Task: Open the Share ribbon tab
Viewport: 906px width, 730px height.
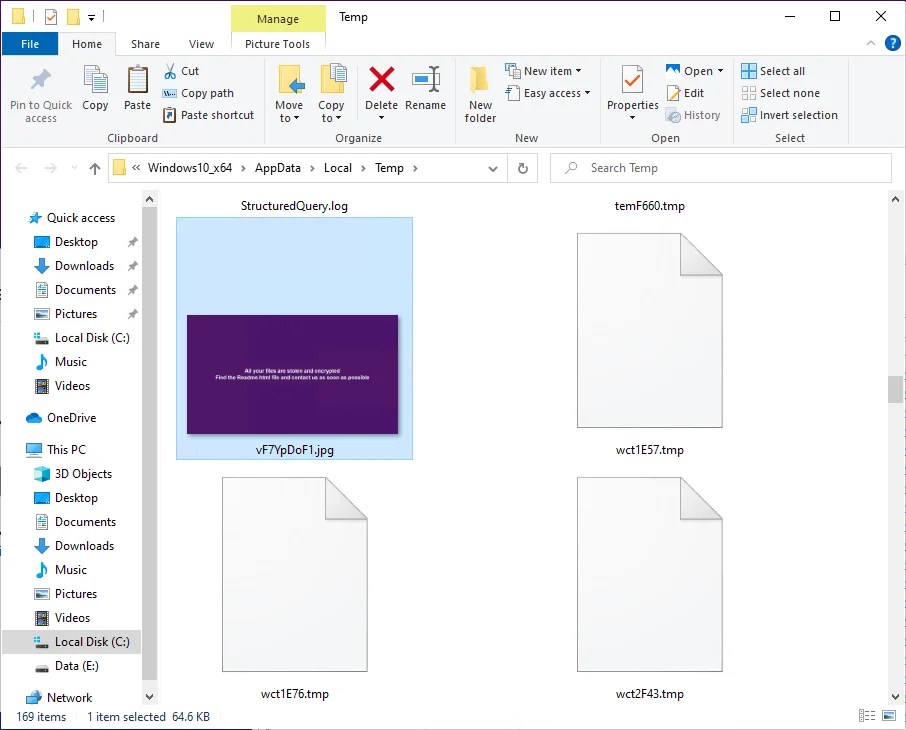Action: click(145, 44)
